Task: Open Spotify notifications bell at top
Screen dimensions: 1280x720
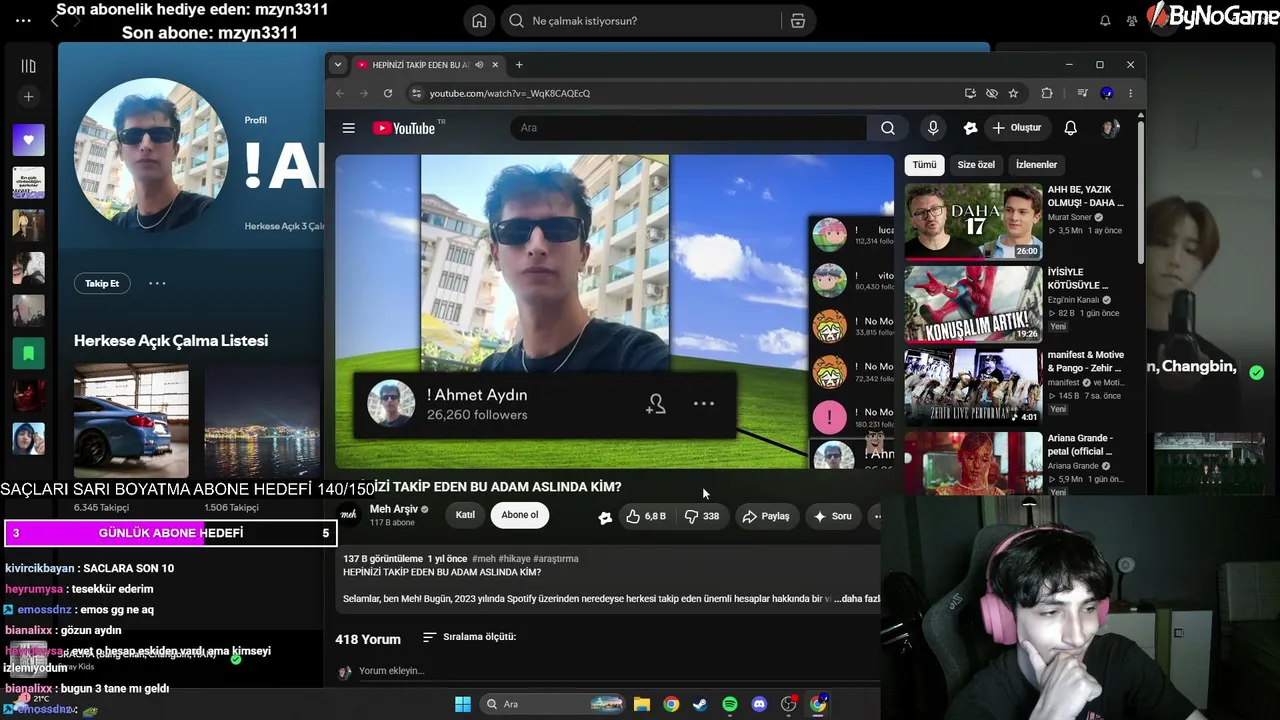Action: pos(1105,21)
